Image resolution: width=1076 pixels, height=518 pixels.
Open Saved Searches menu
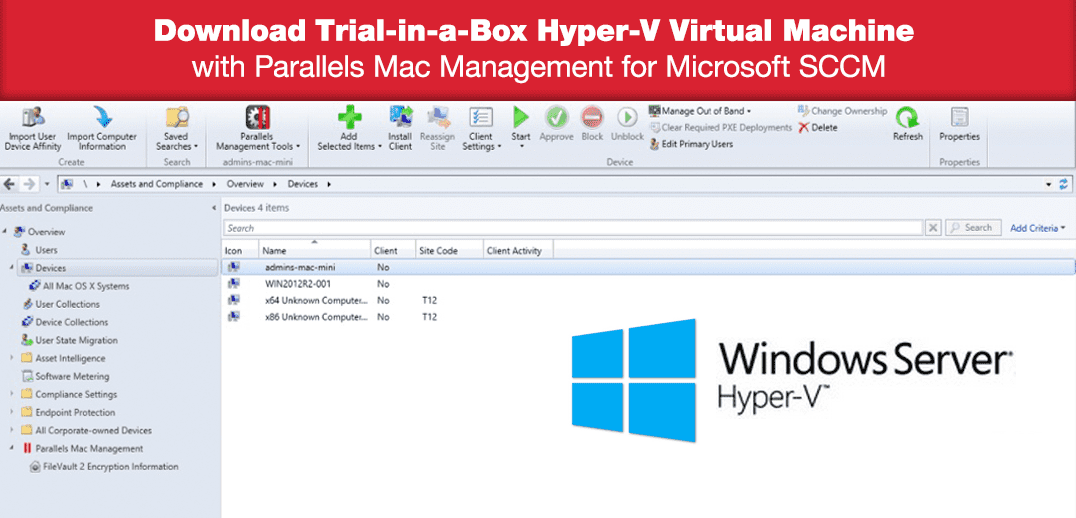click(176, 128)
